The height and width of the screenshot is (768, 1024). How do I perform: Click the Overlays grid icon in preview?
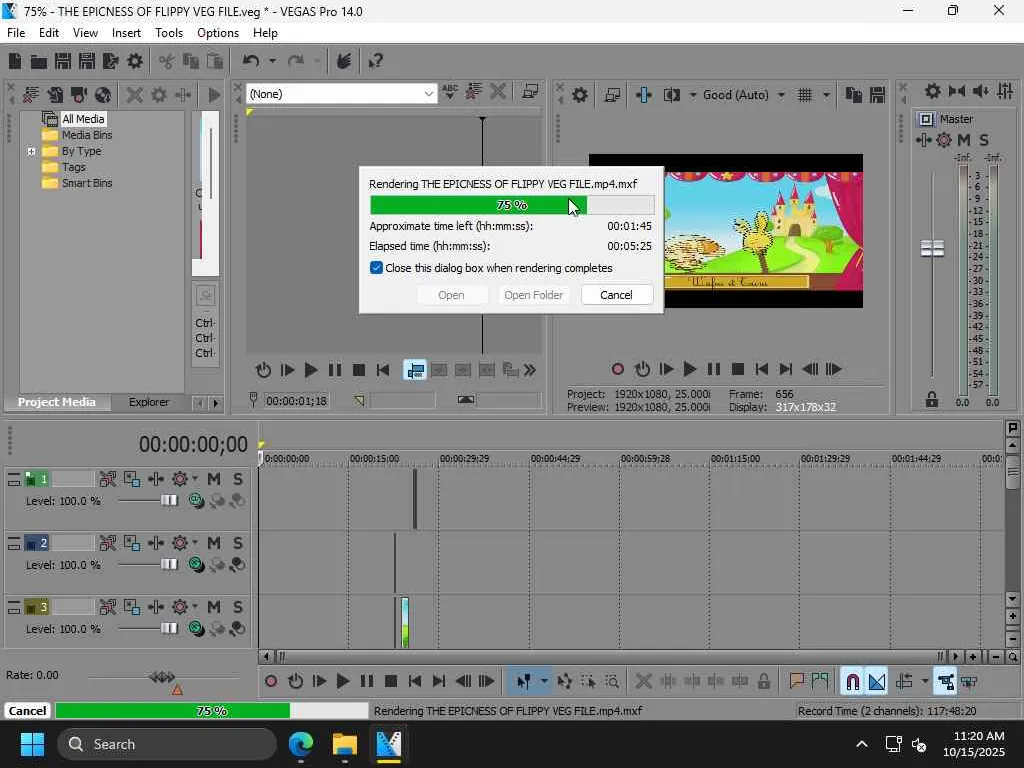coord(805,95)
